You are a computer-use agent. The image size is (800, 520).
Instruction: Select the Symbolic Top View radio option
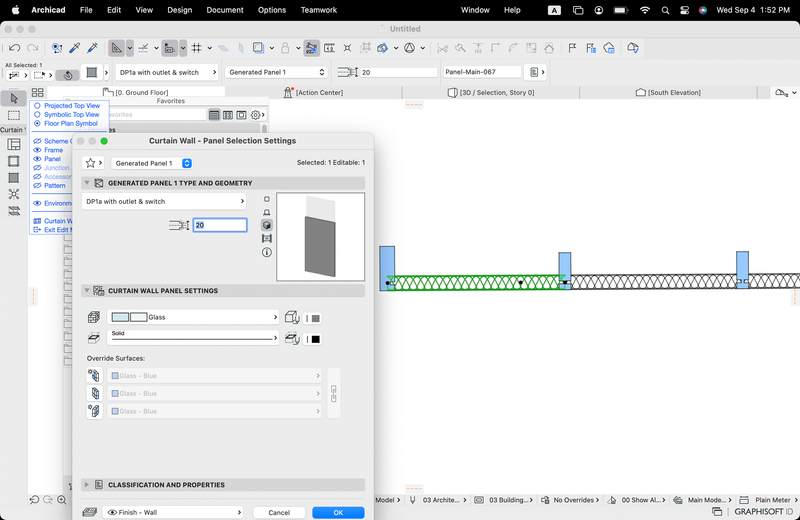[67, 114]
